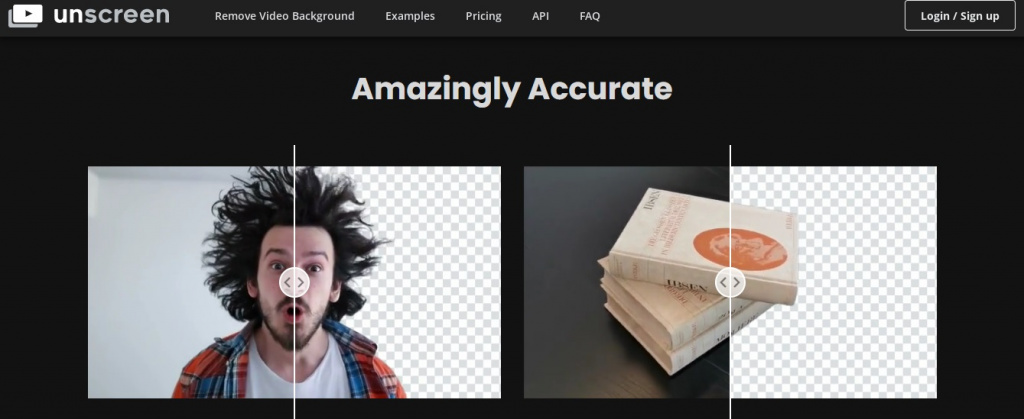
Task: Open Remove Video Background page
Action: [x=285, y=16]
